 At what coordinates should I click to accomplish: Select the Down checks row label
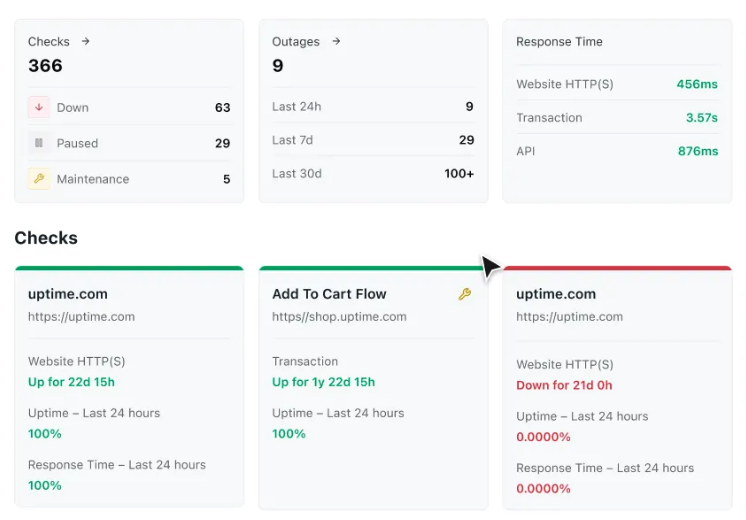[73, 108]
